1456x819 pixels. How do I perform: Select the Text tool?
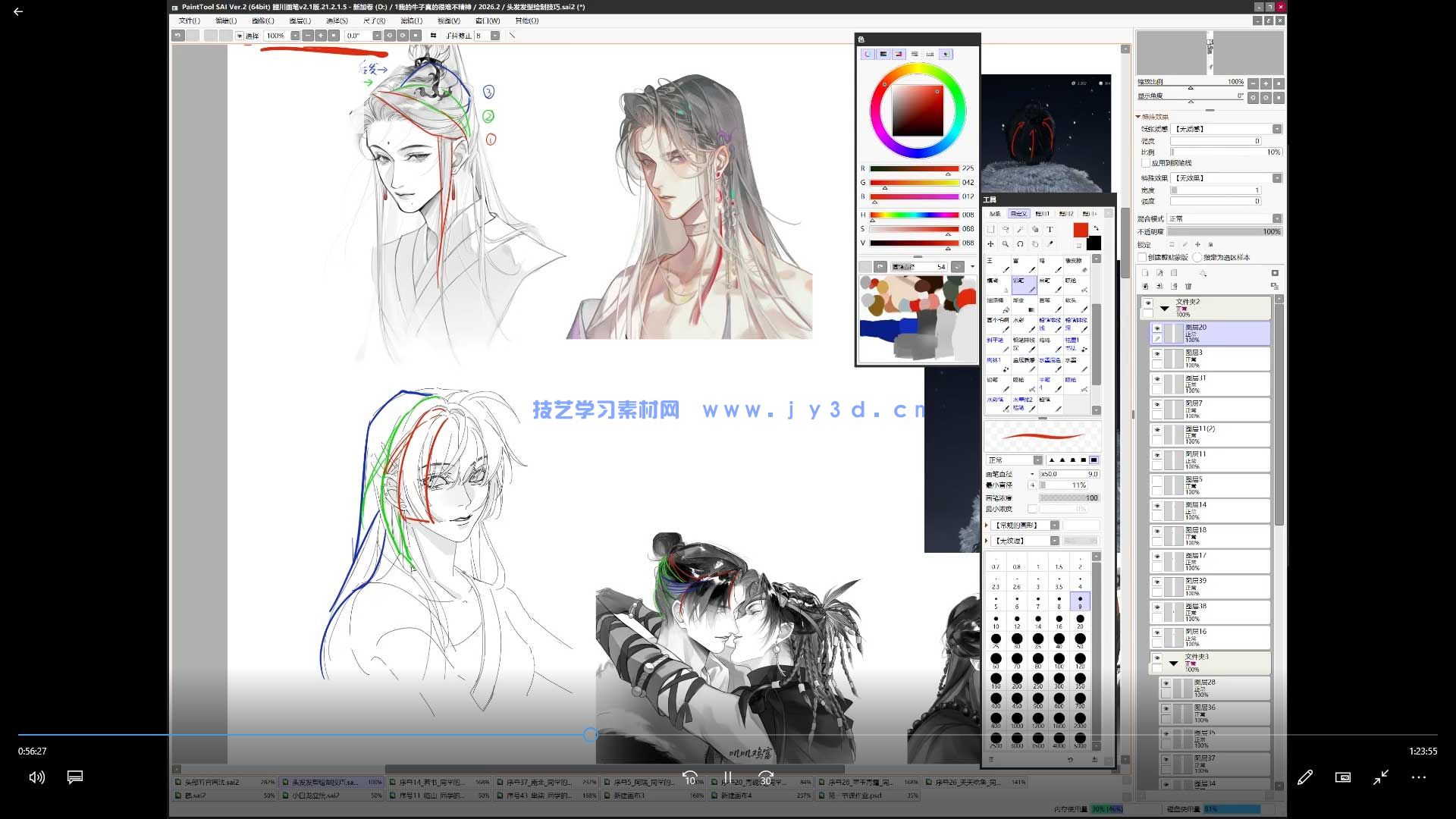[x=1050, y=230]
